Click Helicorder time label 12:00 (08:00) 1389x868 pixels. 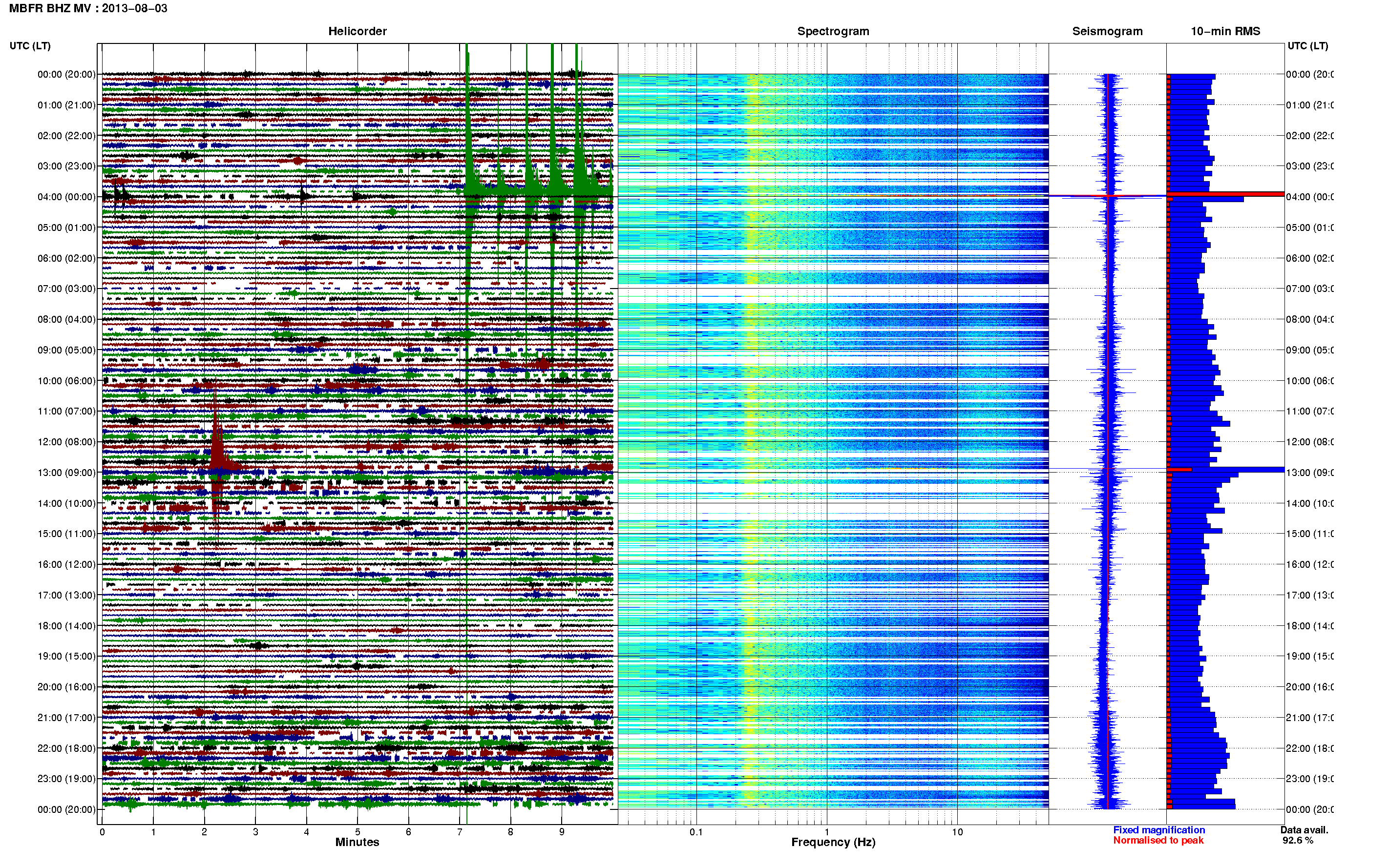pos(66,441)
